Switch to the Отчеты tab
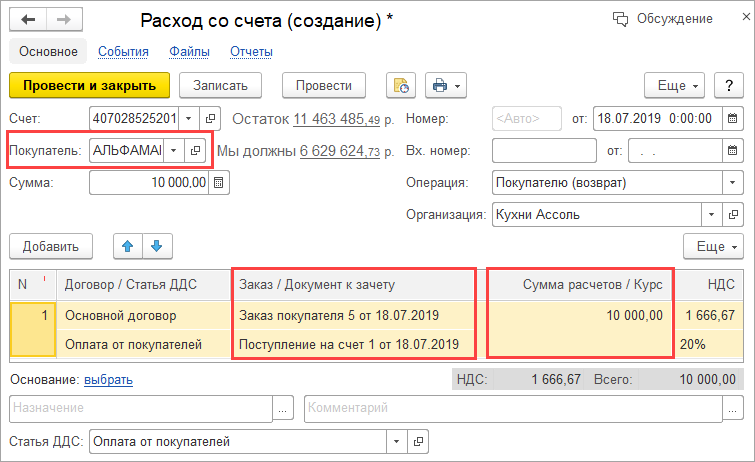This screenshot has height=462, width=755. pyautogui.click(x=251, y=52)
